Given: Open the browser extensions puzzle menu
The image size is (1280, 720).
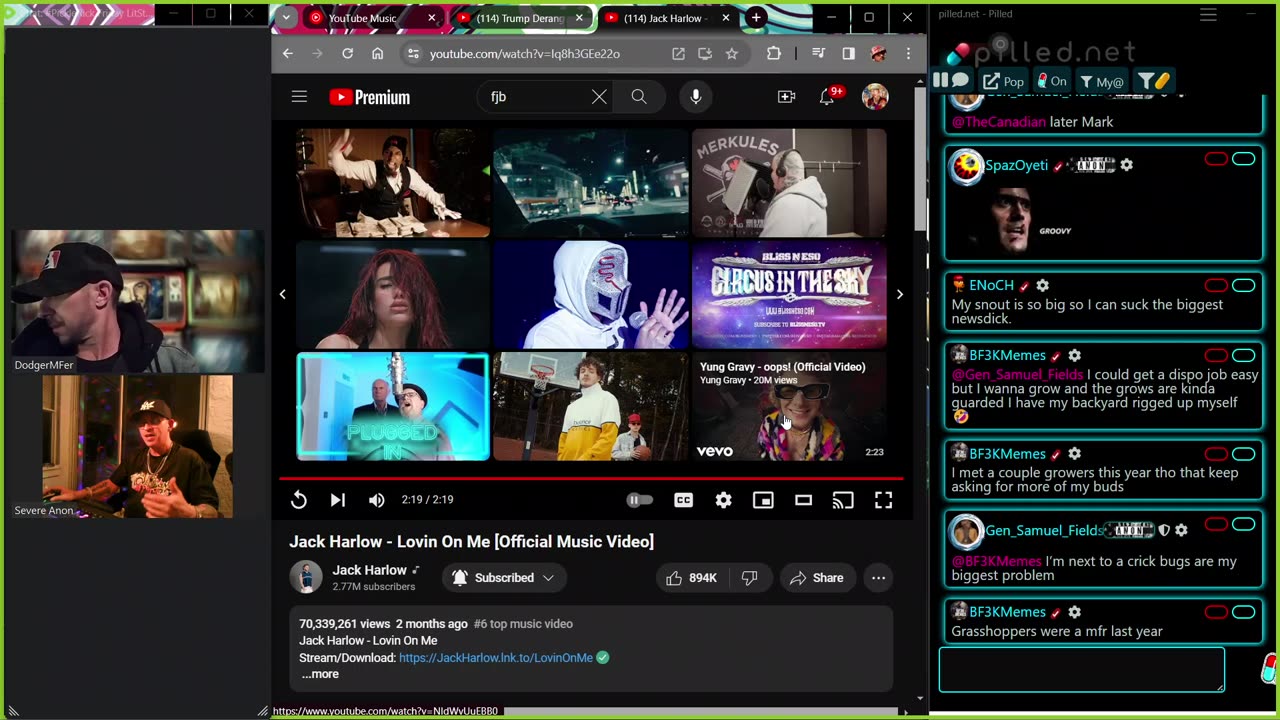Looking at the screenshot, I should click(774, 54).
